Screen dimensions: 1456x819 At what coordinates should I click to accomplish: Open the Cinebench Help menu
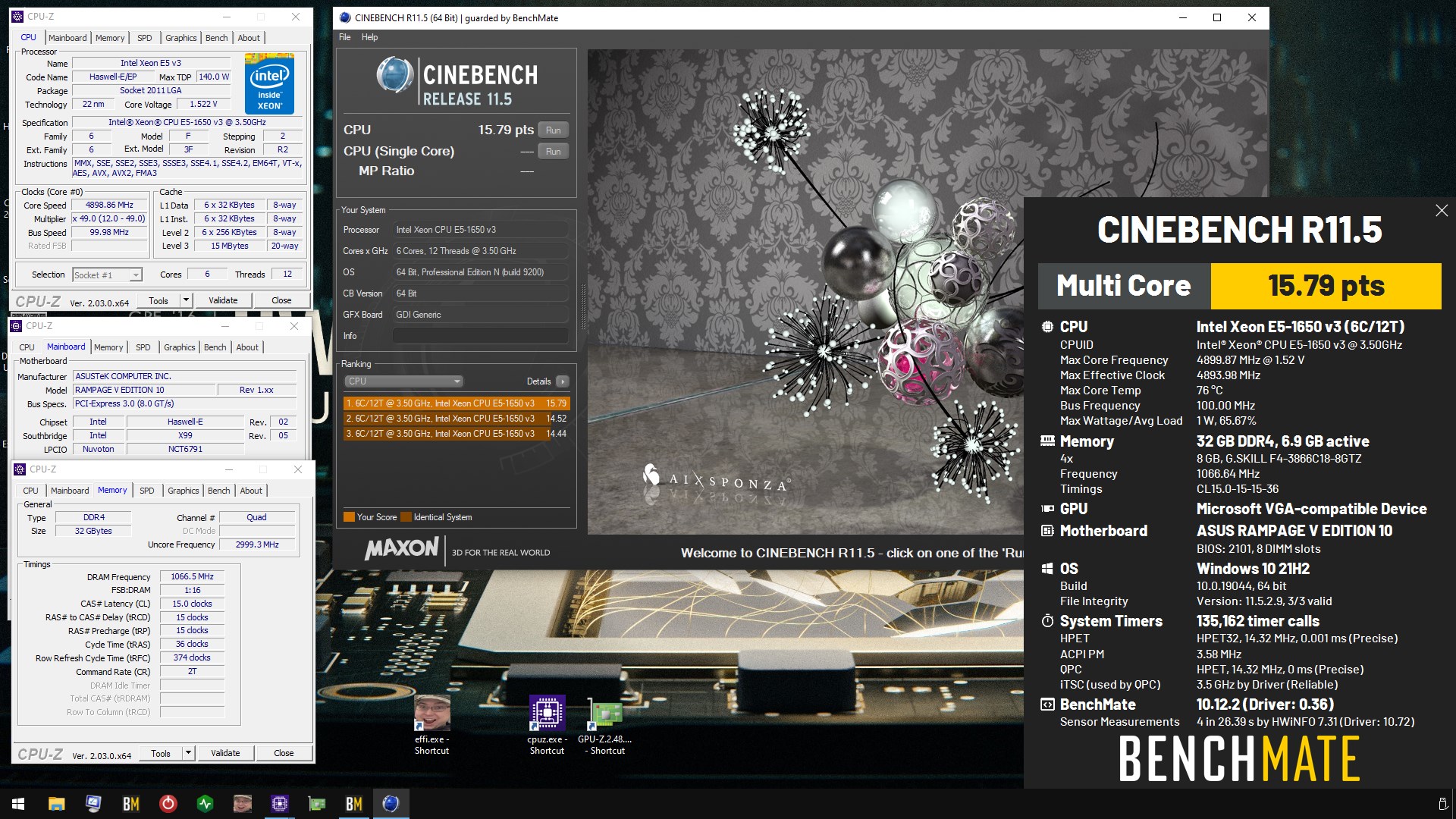click(369, 37)
